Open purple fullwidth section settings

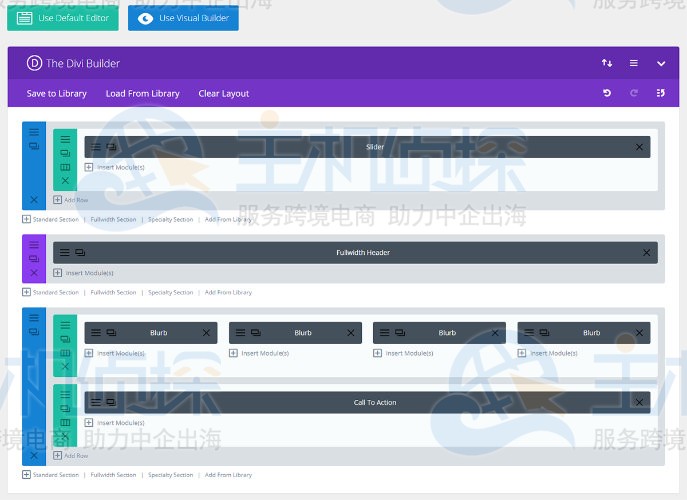(x=34, y=245)
